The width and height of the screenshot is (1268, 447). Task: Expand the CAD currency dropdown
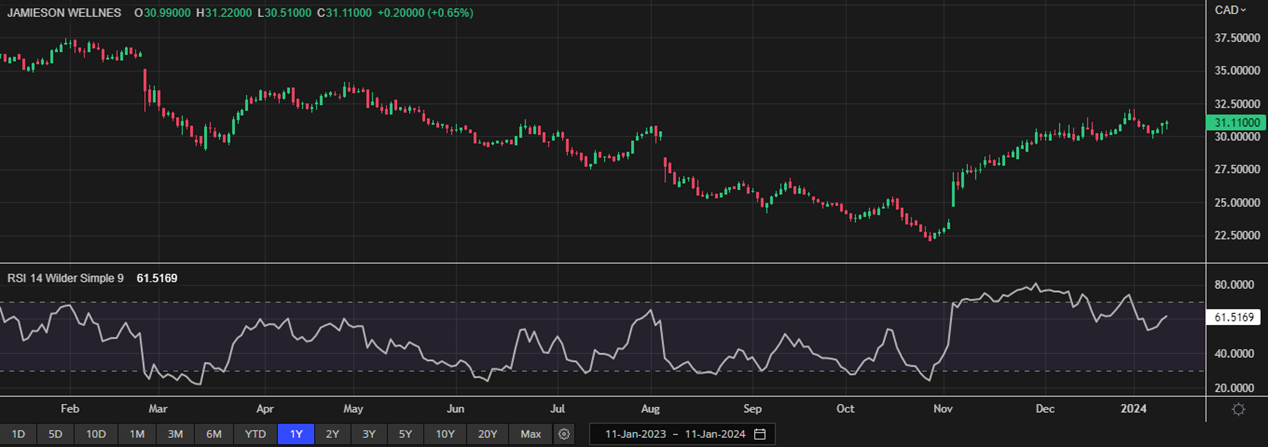1230,10
